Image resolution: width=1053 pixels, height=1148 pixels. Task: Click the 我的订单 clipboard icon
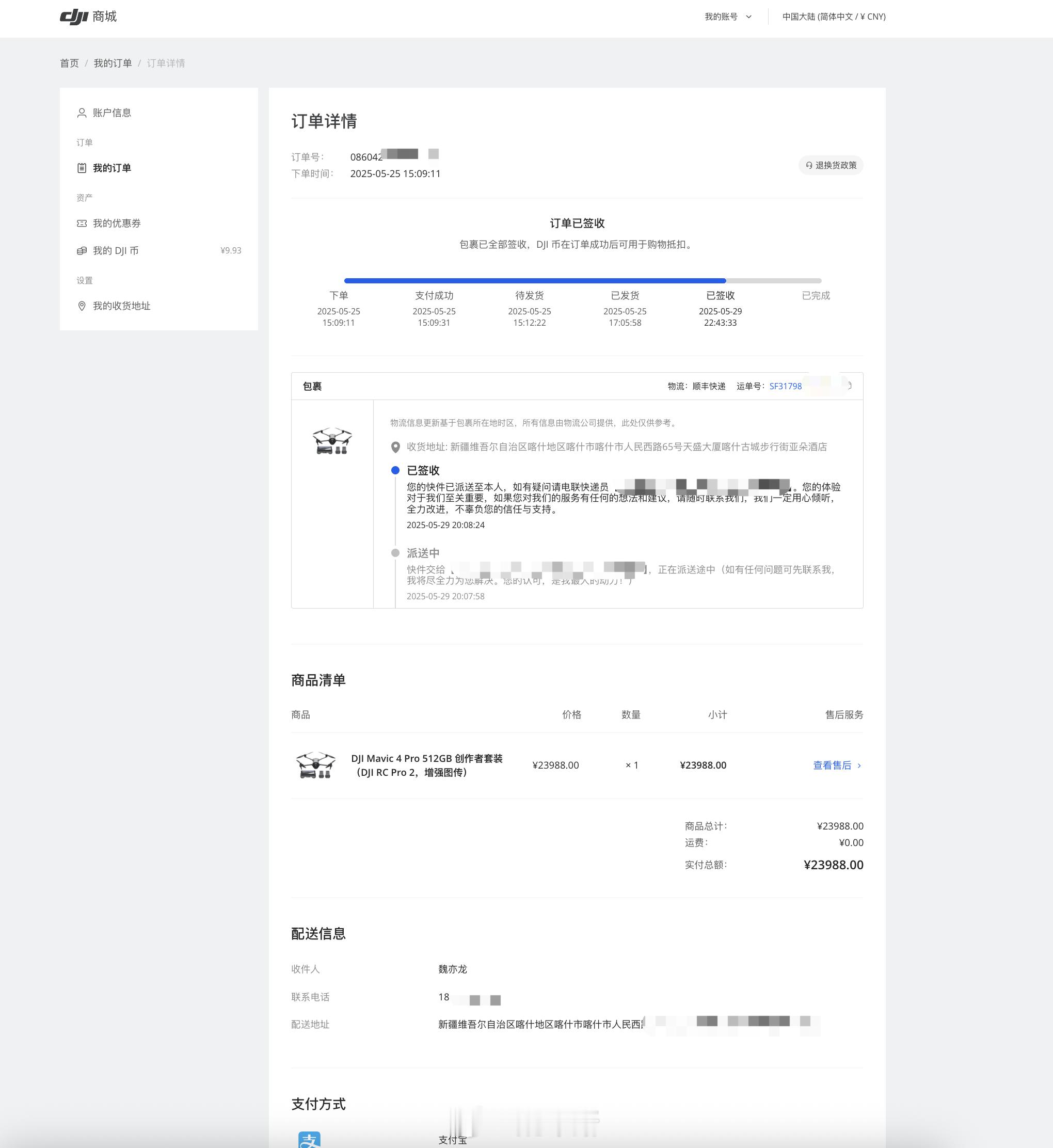tap(82, 168)
